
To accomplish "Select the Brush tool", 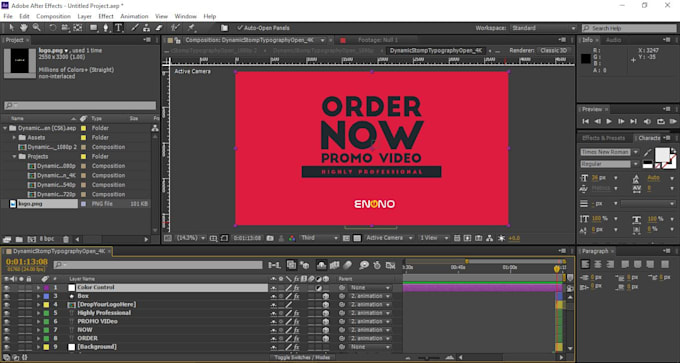I will coord(135,28).
